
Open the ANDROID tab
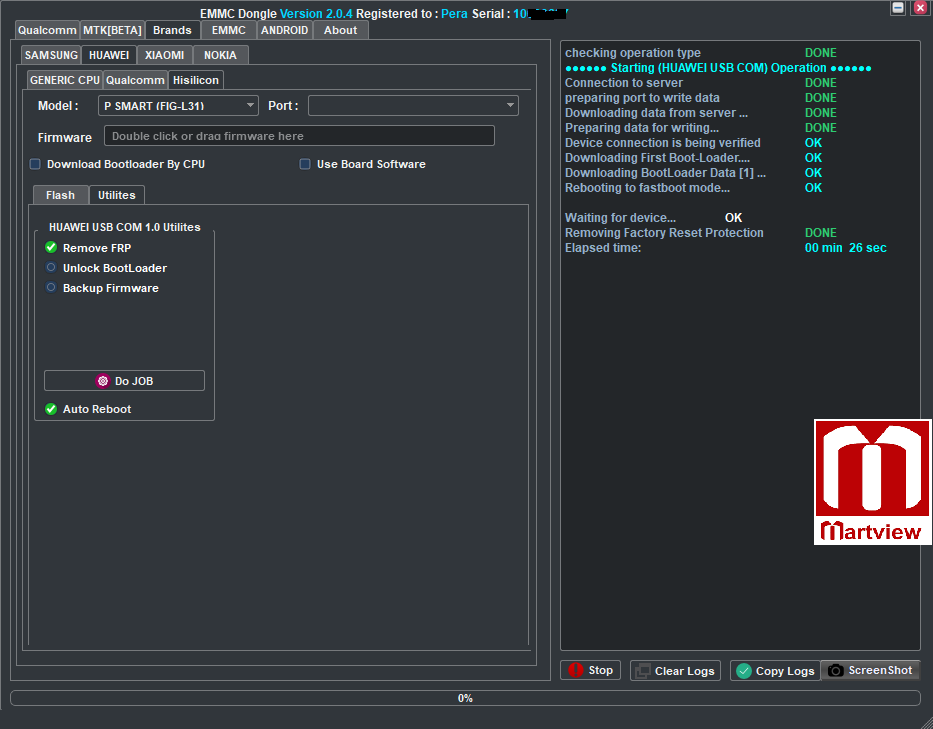pos(284,30)
